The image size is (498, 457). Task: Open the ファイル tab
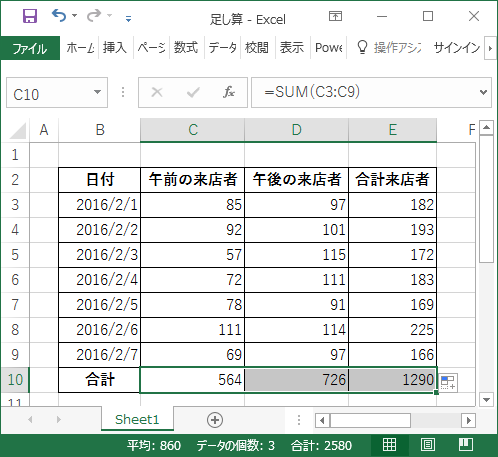tap(30, 48)
